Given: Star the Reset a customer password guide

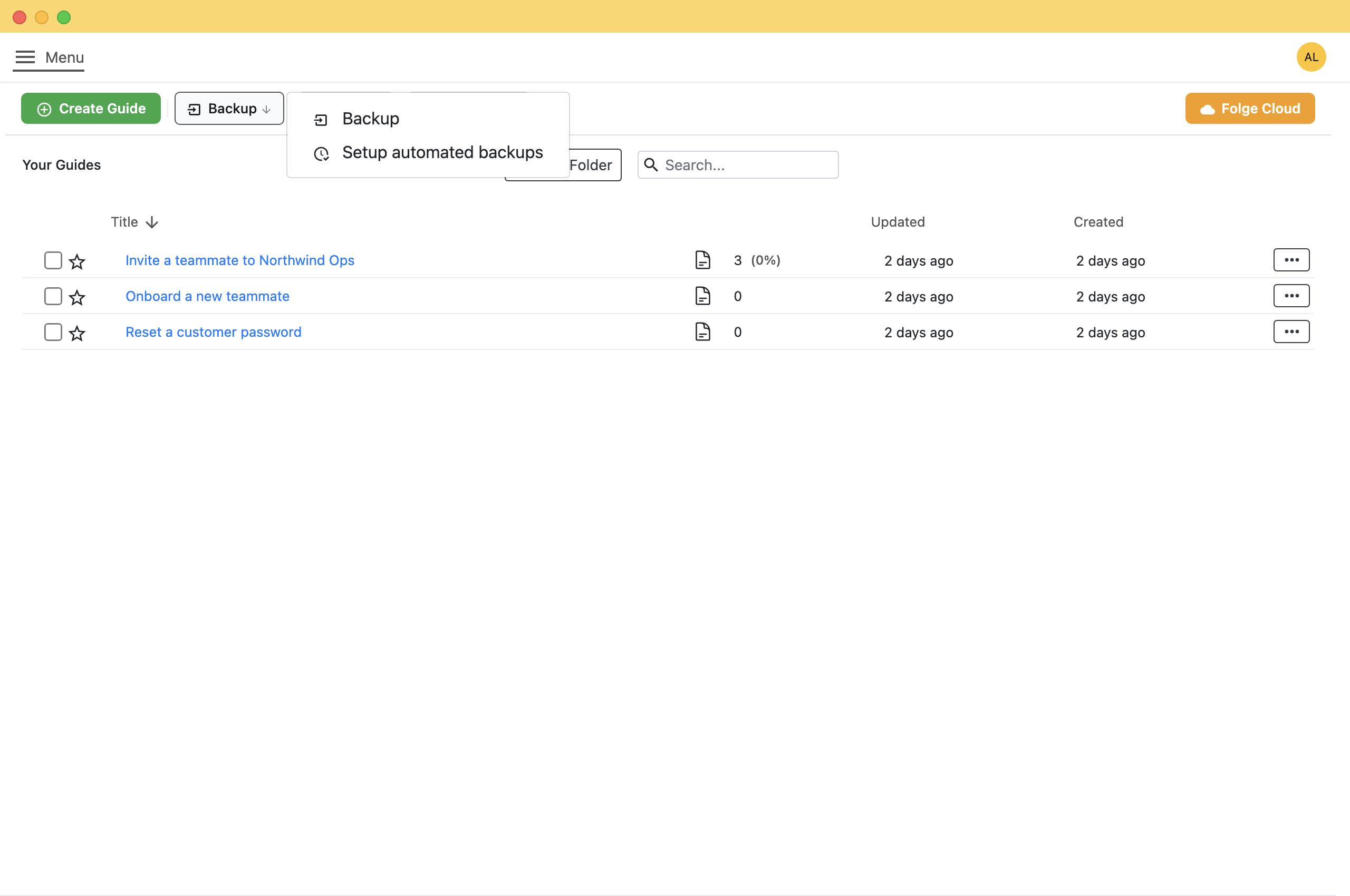Looking at the screenshot, I should 77,333.
